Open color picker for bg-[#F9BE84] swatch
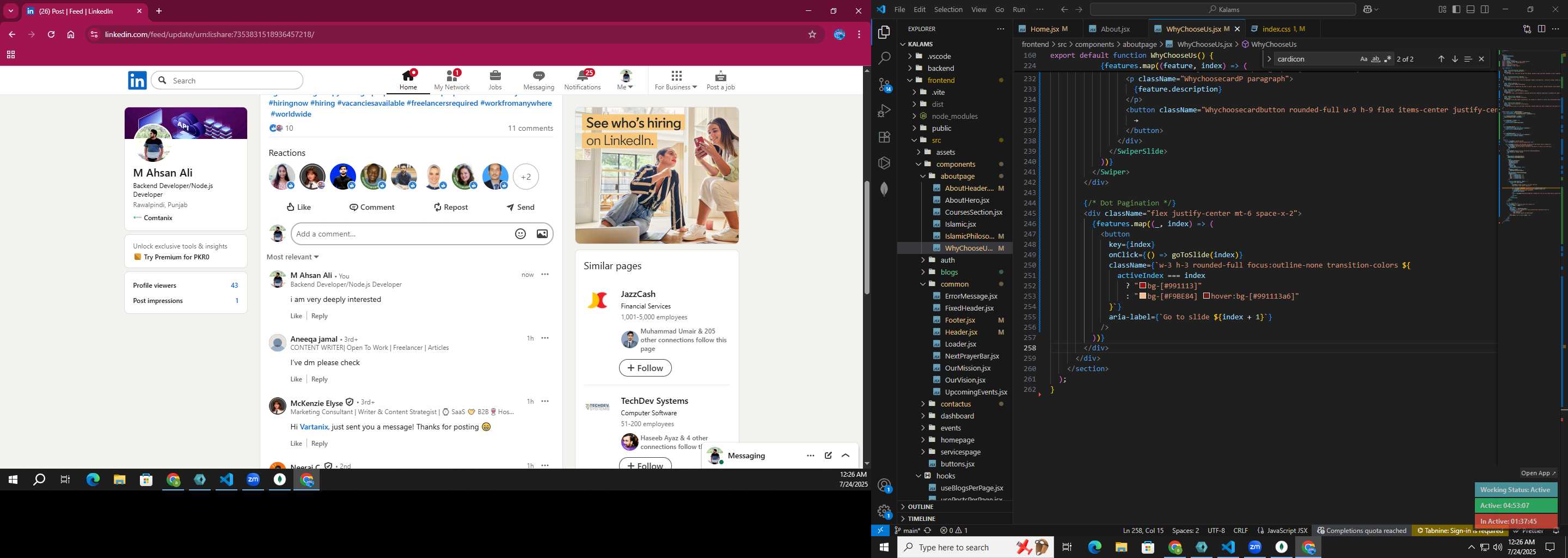 1143,296
